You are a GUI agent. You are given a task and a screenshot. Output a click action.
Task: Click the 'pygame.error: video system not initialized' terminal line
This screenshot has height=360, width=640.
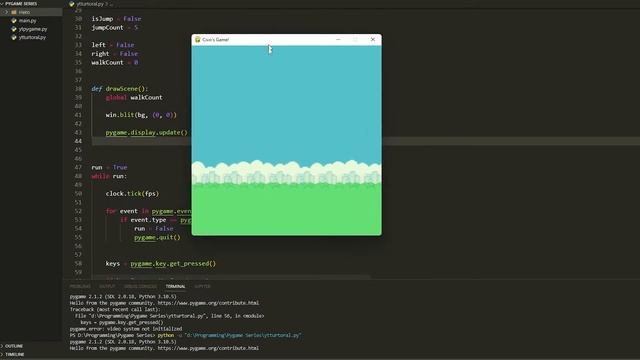coord(126,329)
